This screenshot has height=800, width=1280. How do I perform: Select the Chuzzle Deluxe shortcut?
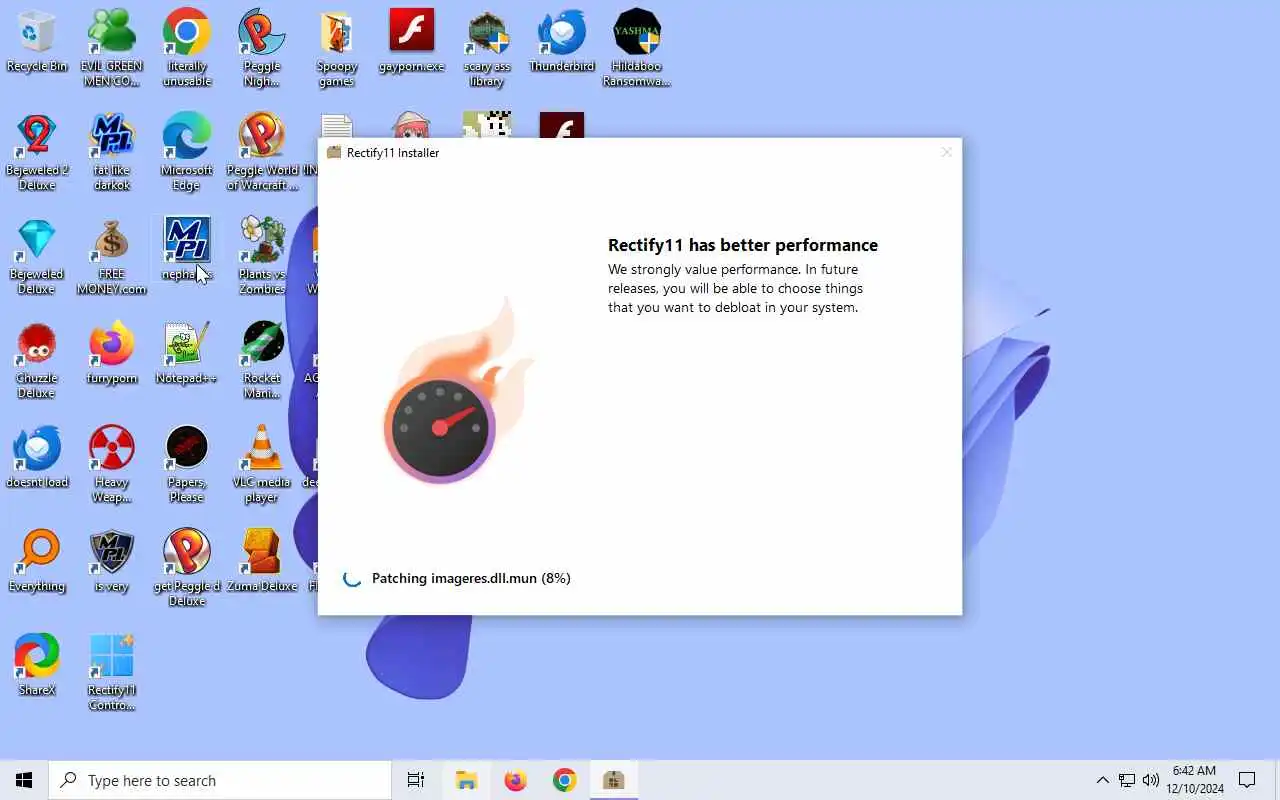37,360
